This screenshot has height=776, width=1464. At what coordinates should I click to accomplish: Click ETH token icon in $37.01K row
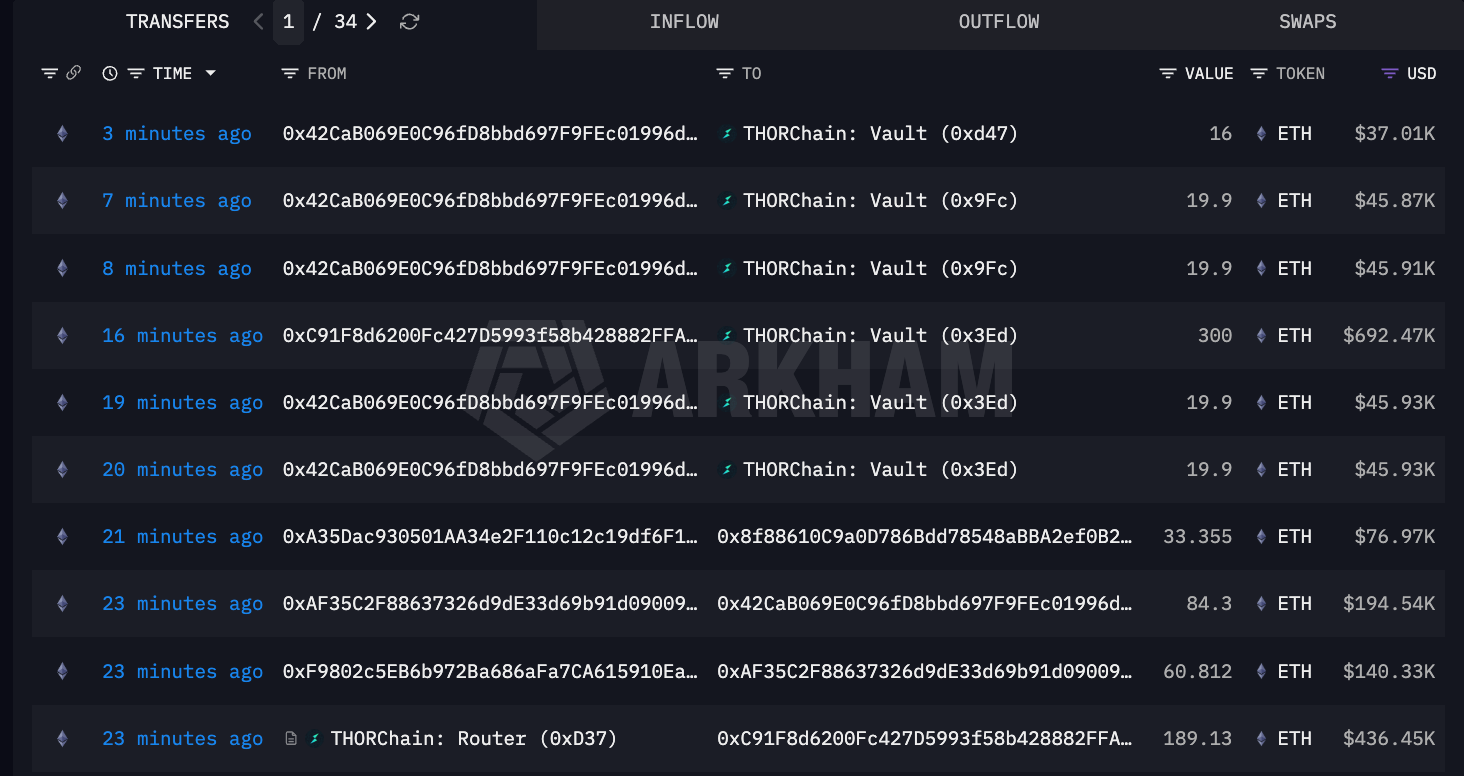pos(1260,134)
